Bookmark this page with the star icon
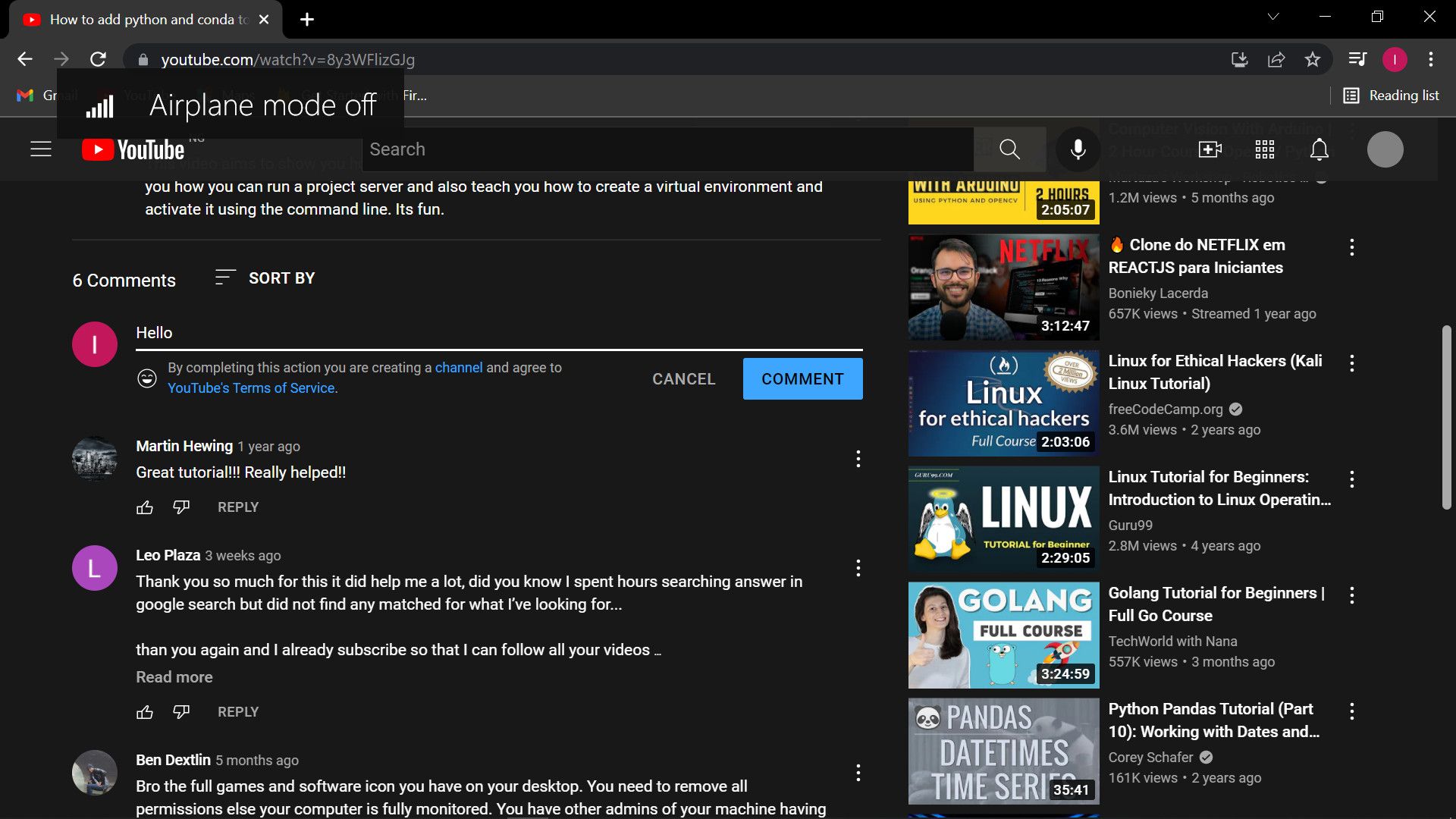This screenshot has width=1456, height=819. 1313,59
